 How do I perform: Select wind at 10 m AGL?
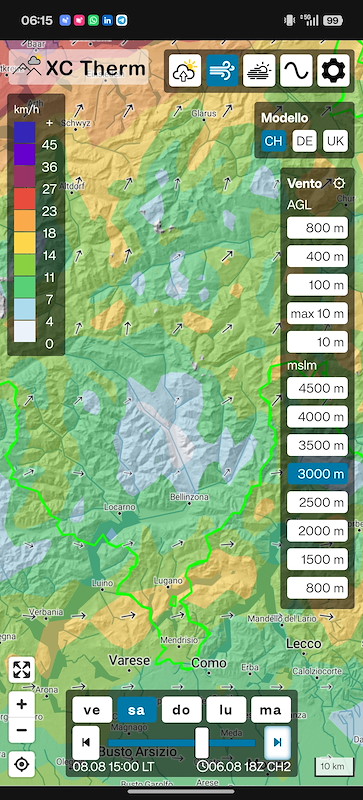[317, 342]
